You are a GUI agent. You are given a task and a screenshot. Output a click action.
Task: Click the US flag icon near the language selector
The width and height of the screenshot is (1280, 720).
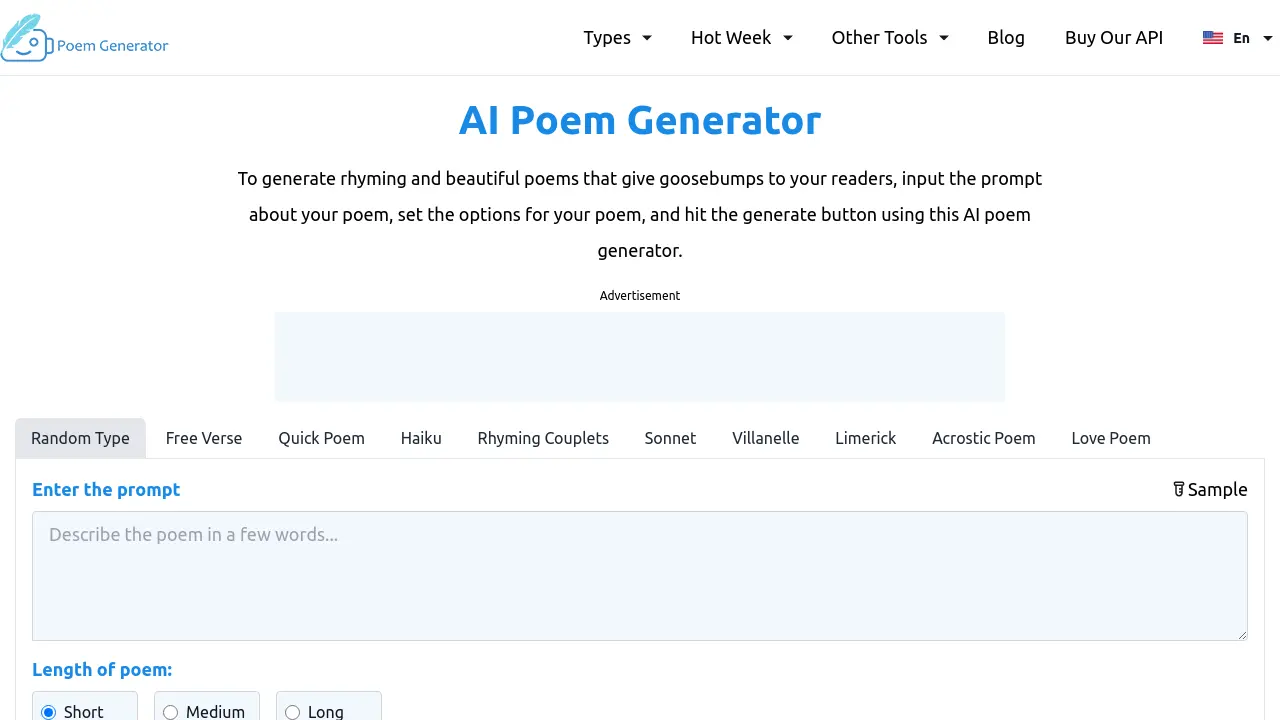[x=1212, y=37]
